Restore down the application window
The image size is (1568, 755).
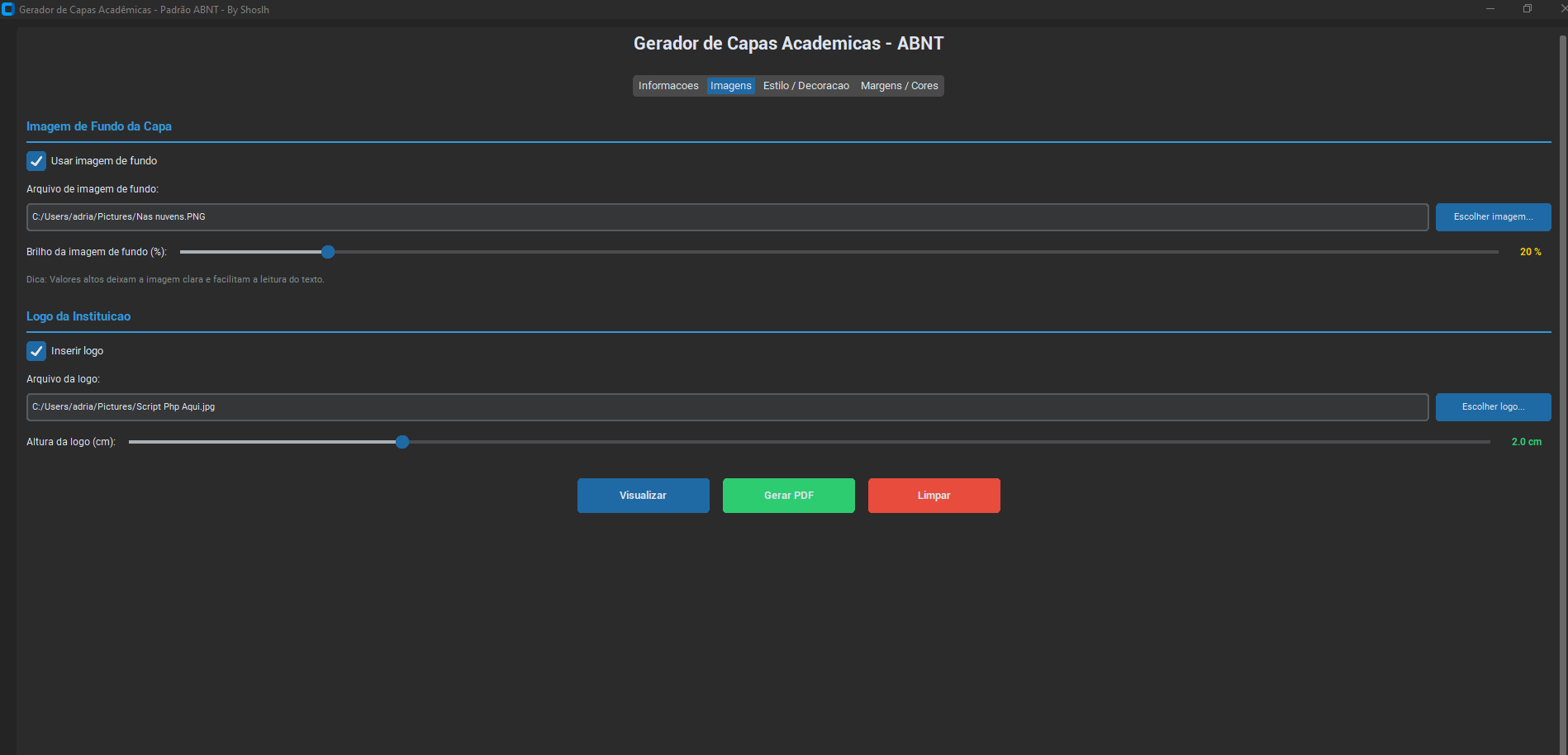(x=1528, y=9)
